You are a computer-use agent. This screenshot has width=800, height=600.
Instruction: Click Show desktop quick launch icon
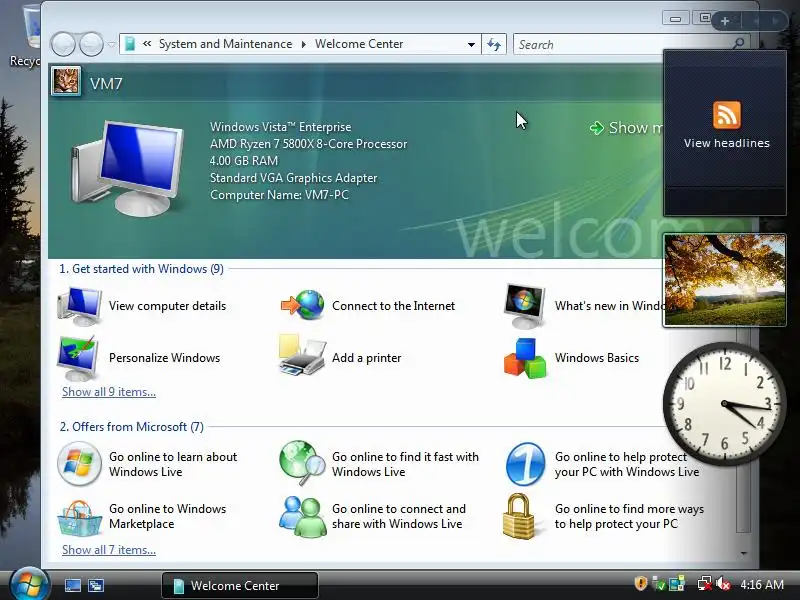72,586
